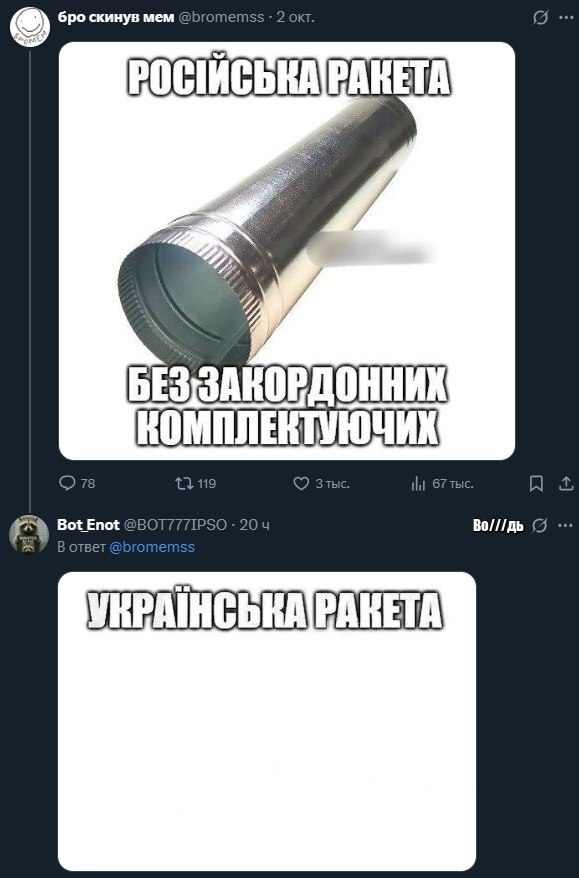Image resolution: width=579 pixels, height=878 pixels.
Task: Click the @BOT777IPSO handle
Action: tap(175, 525)
